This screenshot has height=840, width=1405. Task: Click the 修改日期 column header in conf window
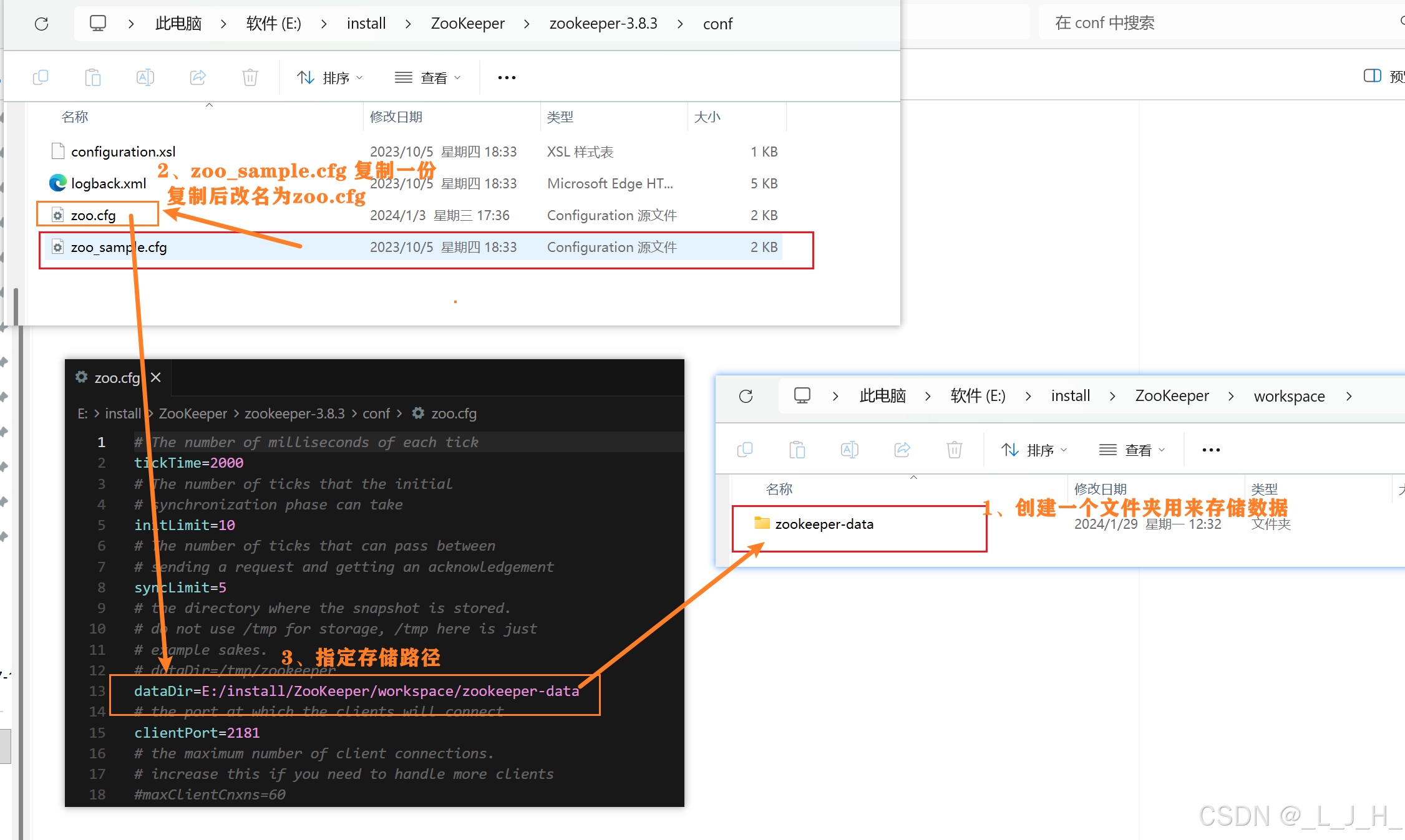[396, 117]
